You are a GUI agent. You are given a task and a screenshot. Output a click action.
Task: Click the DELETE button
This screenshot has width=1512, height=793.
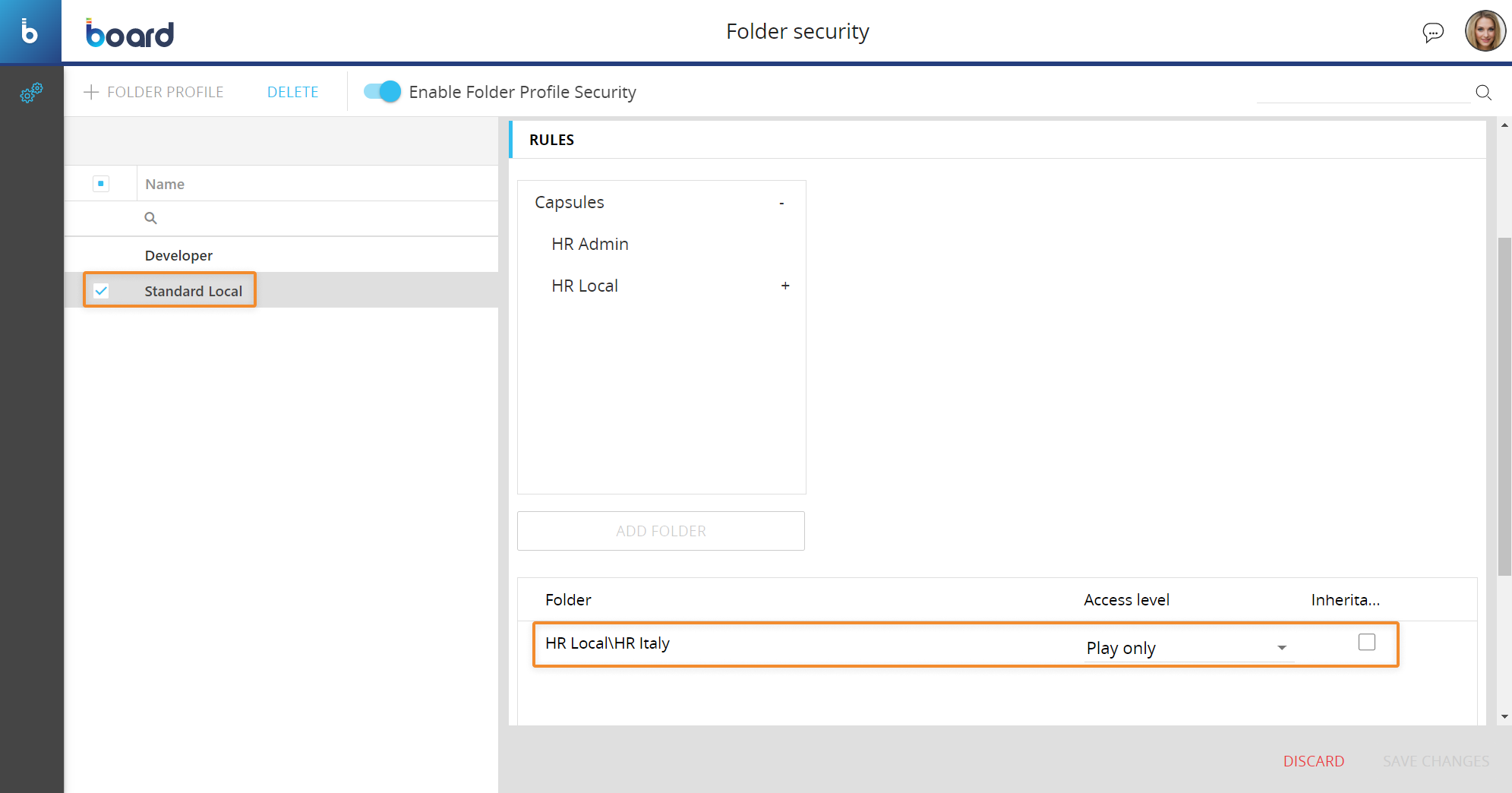click(x=292, y=92)
